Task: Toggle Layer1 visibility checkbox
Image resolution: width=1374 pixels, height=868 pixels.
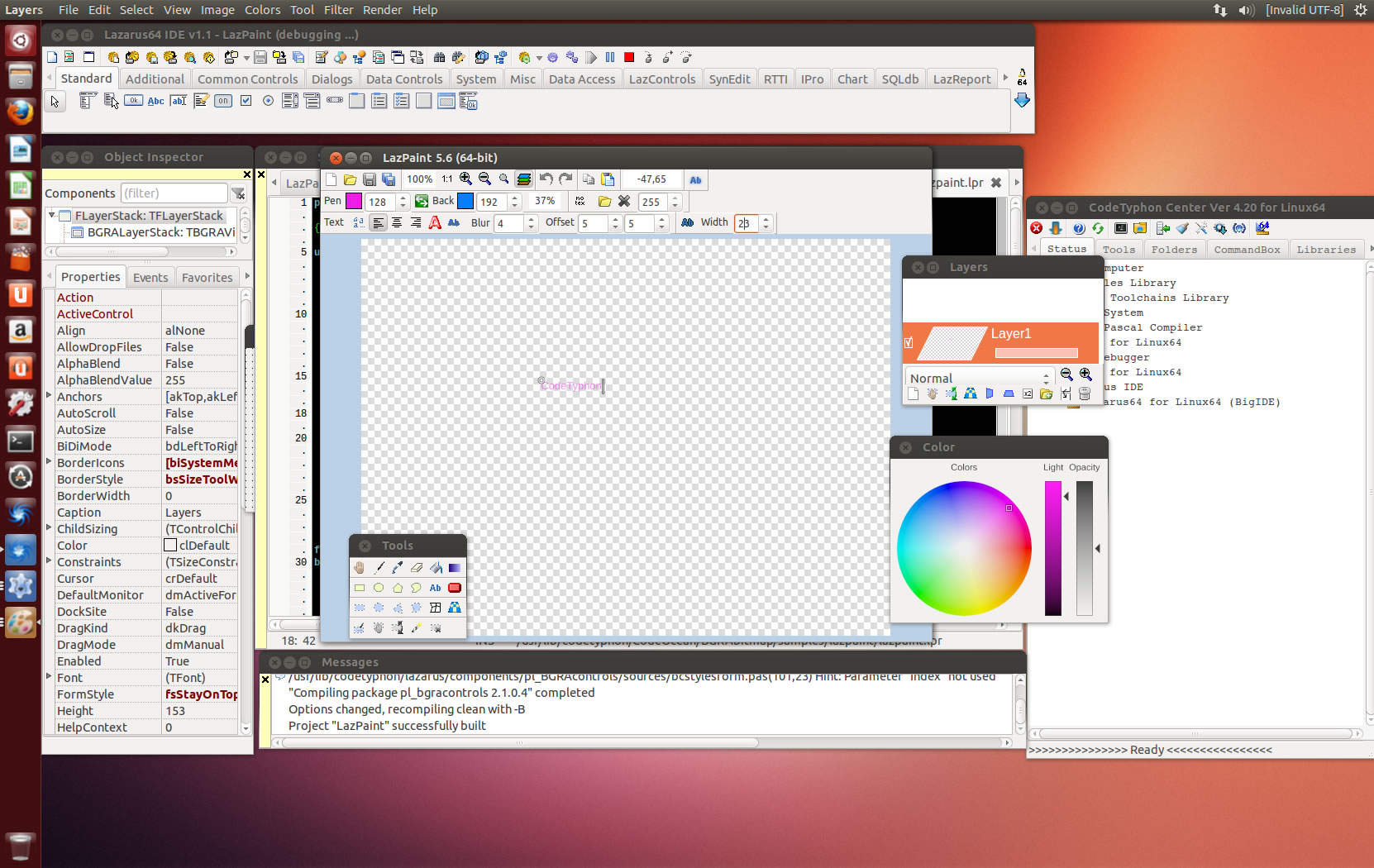Action: pos(909,342)
